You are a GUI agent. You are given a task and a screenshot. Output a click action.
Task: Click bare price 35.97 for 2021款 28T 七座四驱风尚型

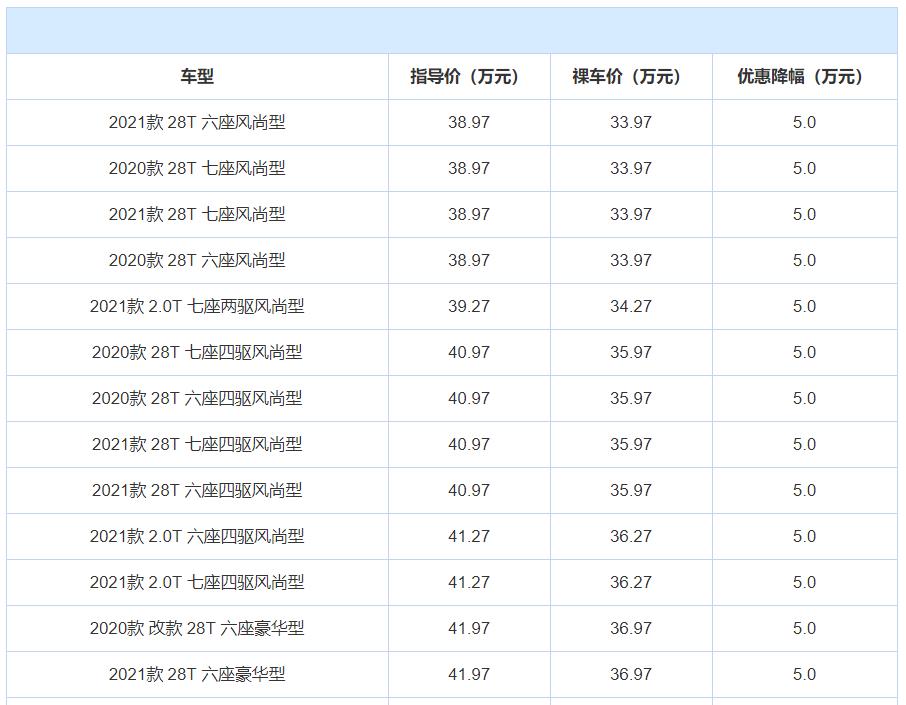coord(631,444)
